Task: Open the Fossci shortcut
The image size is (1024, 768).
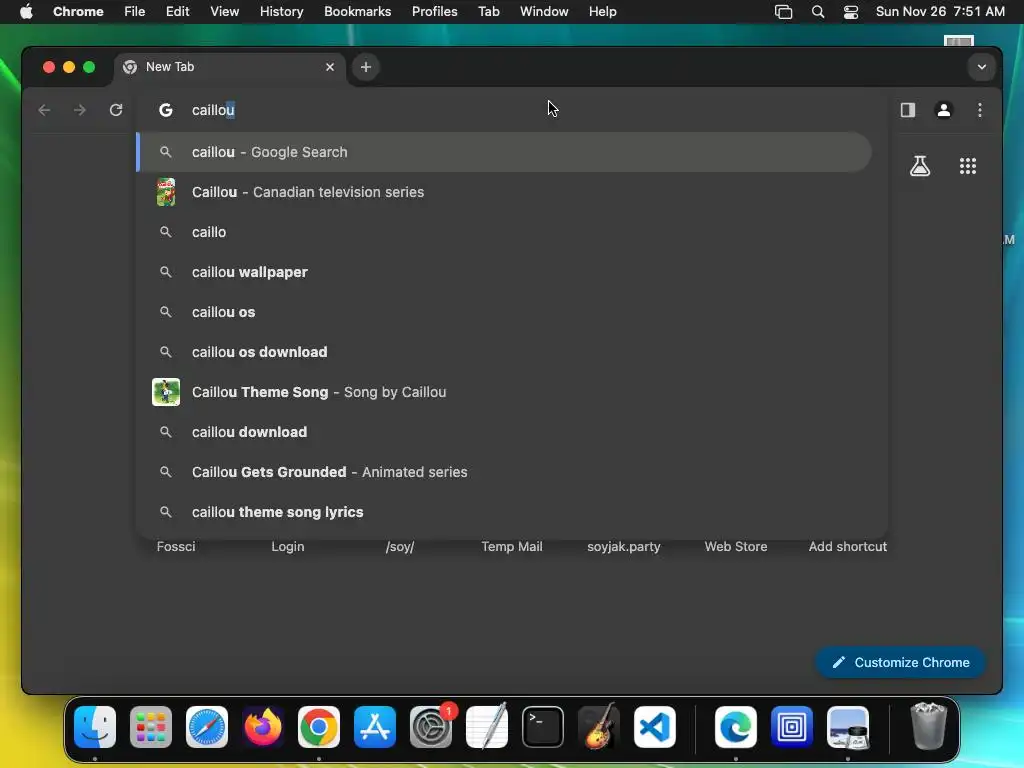Action: click(176, 547)
